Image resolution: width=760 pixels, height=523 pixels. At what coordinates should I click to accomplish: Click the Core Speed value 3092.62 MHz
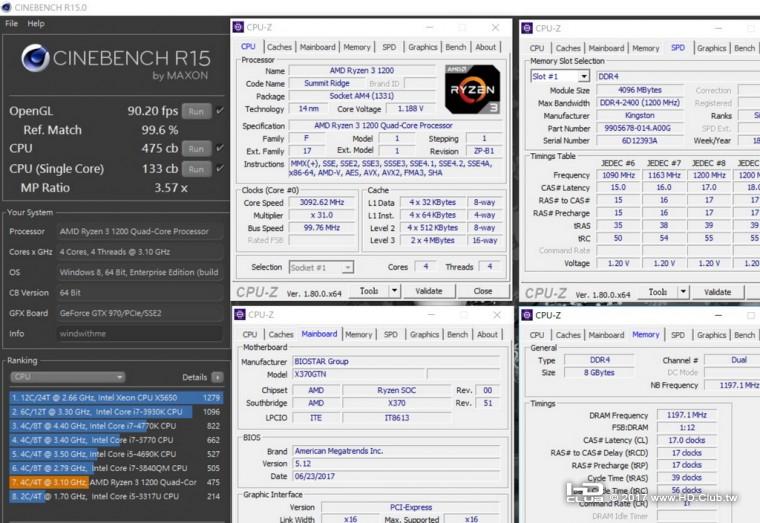pyautogui.click(x=322, y=202)
